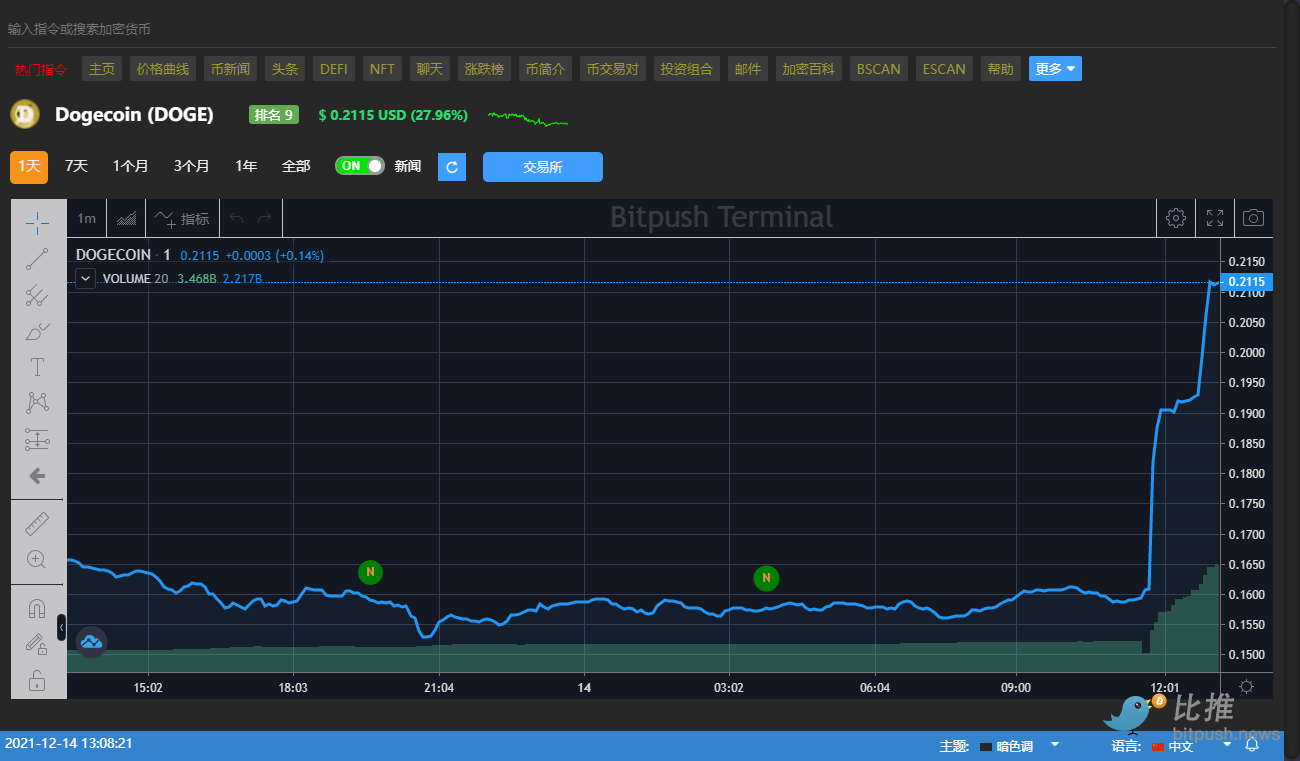Take a chart snapshot with camera icon

(x=1253, y=218)
